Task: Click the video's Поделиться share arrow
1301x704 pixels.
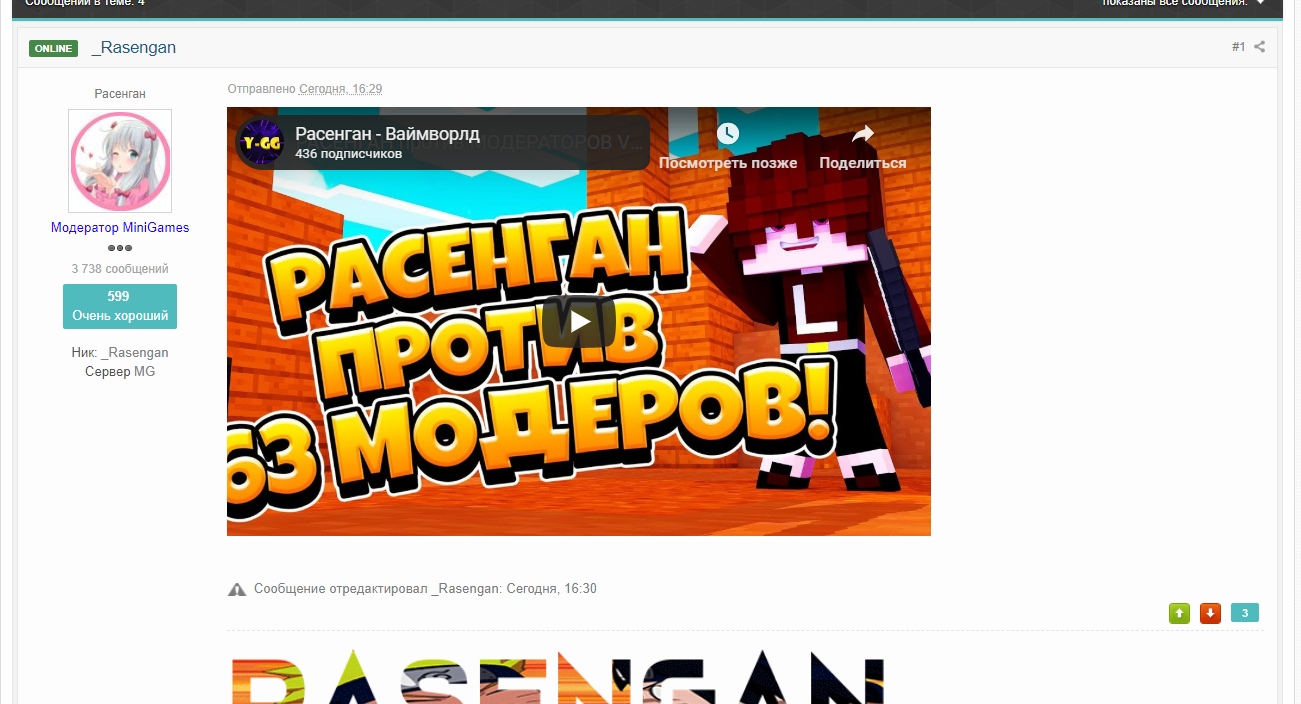Action: (862, 134)
